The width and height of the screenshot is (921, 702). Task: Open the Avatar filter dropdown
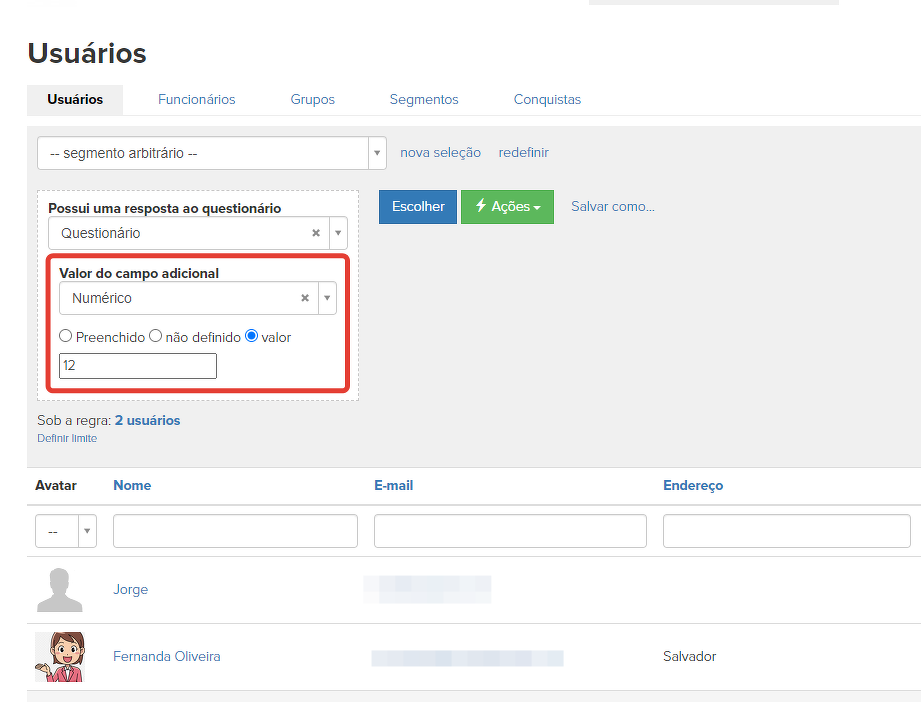click(66, 531)
